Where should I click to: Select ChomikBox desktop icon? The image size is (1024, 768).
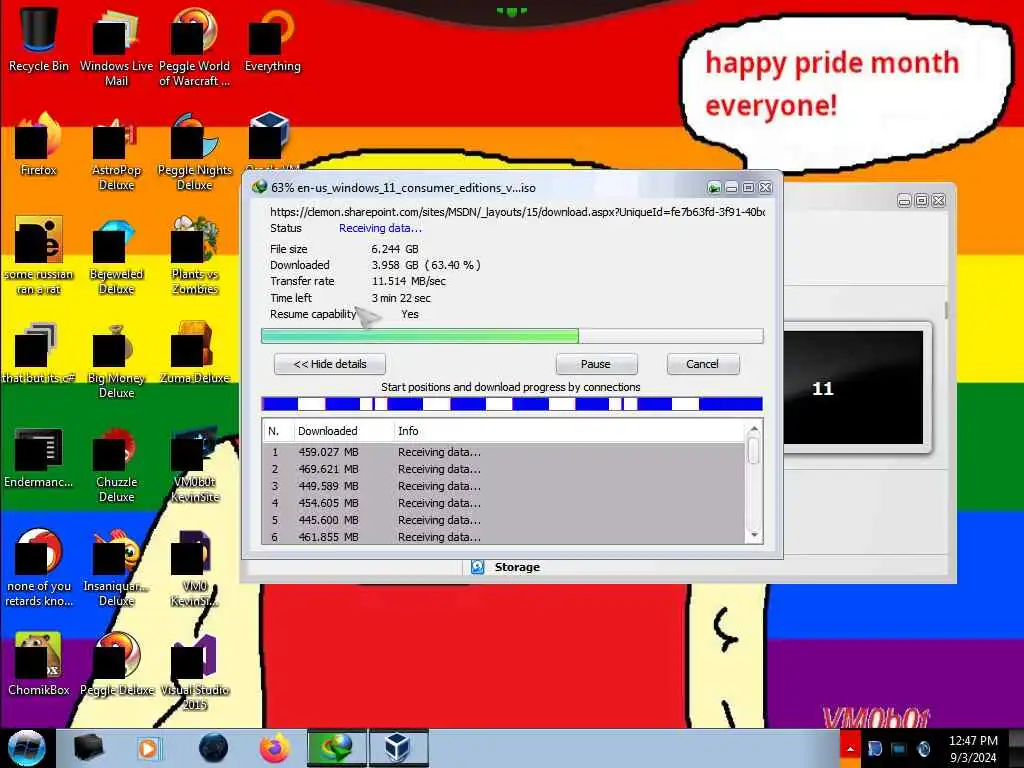39,664
